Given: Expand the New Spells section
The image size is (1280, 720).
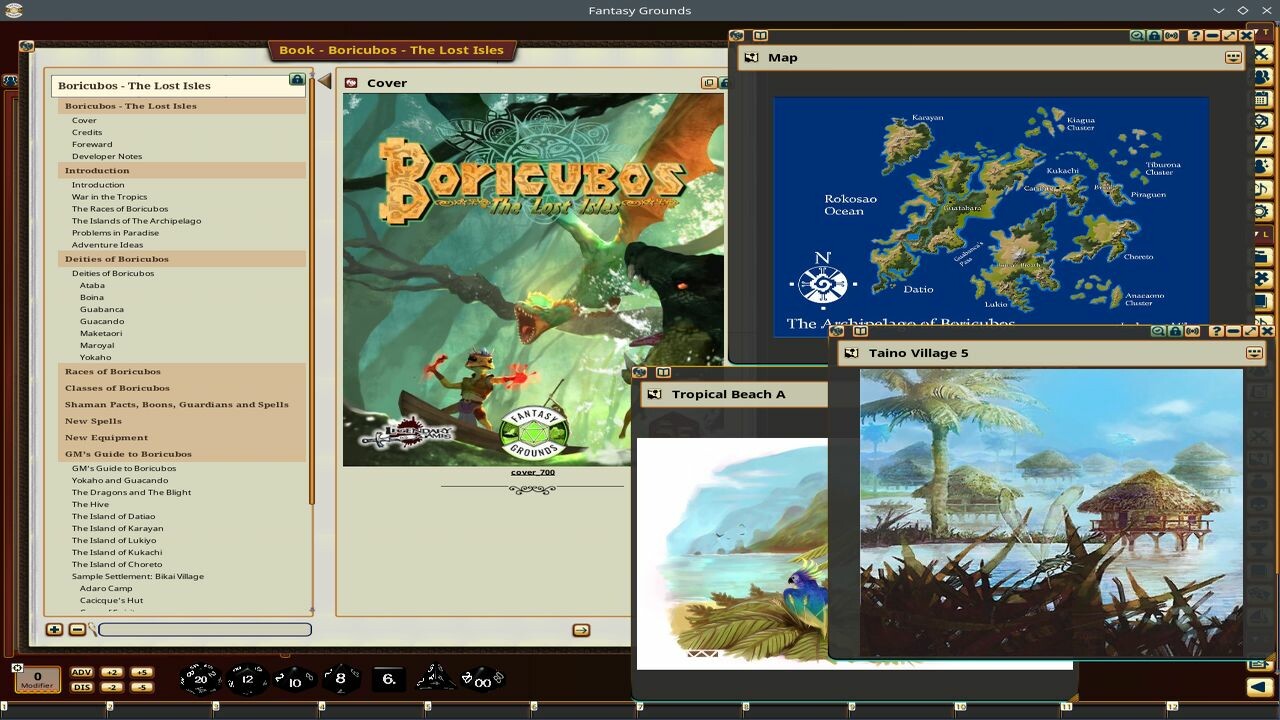Looking at the screenshot, I should [96, 420].
